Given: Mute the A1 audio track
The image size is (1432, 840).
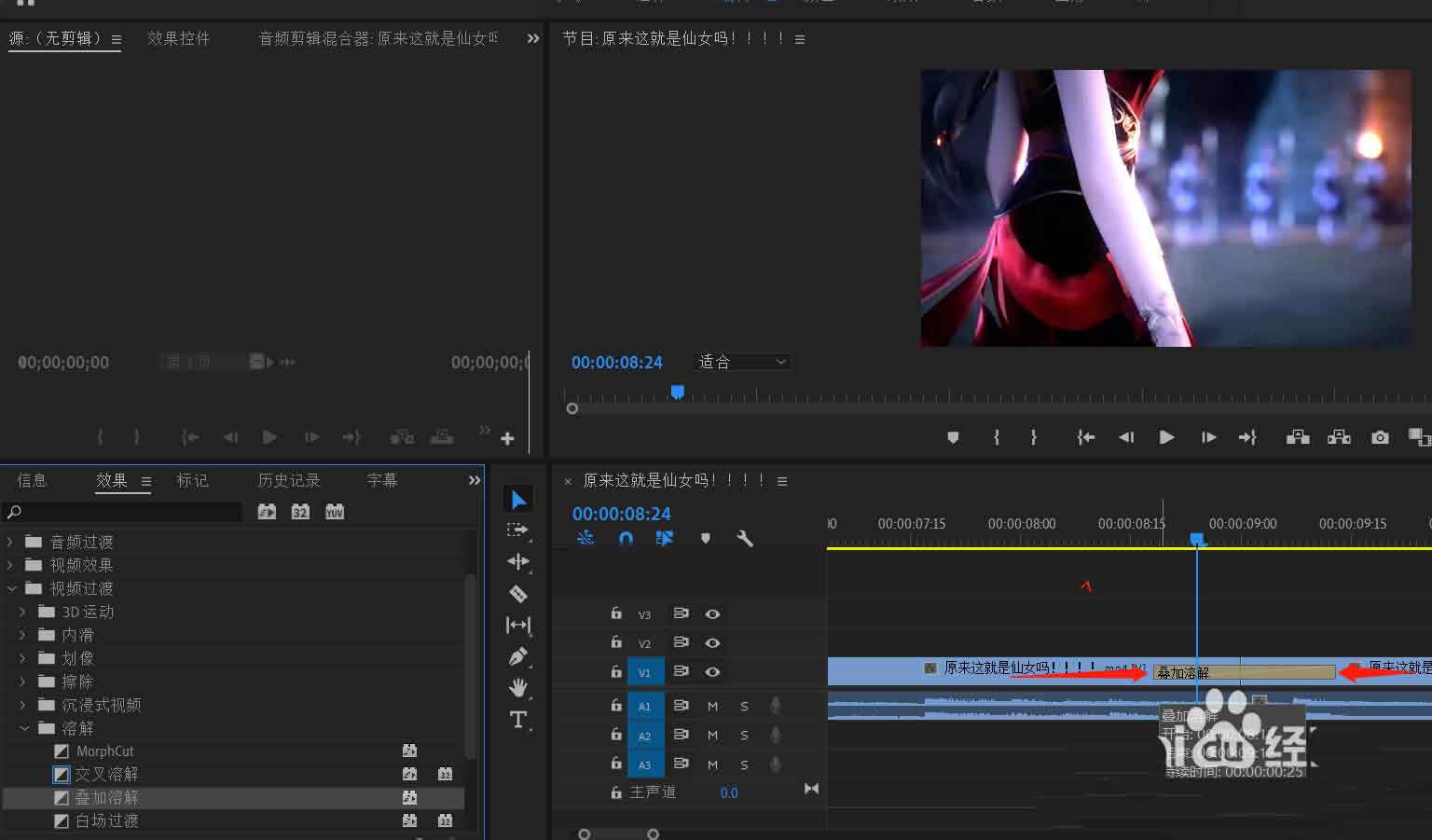Looking at the screenshot, I should [712, 707].
